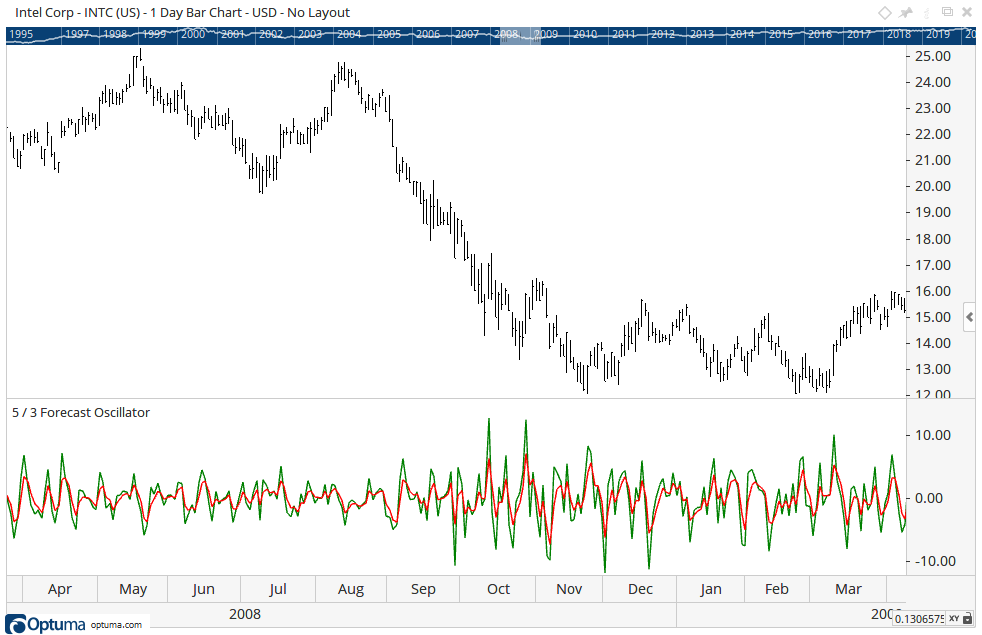Click the 5 / 3 Forecast Oscillator label

[x=81, y=412]
